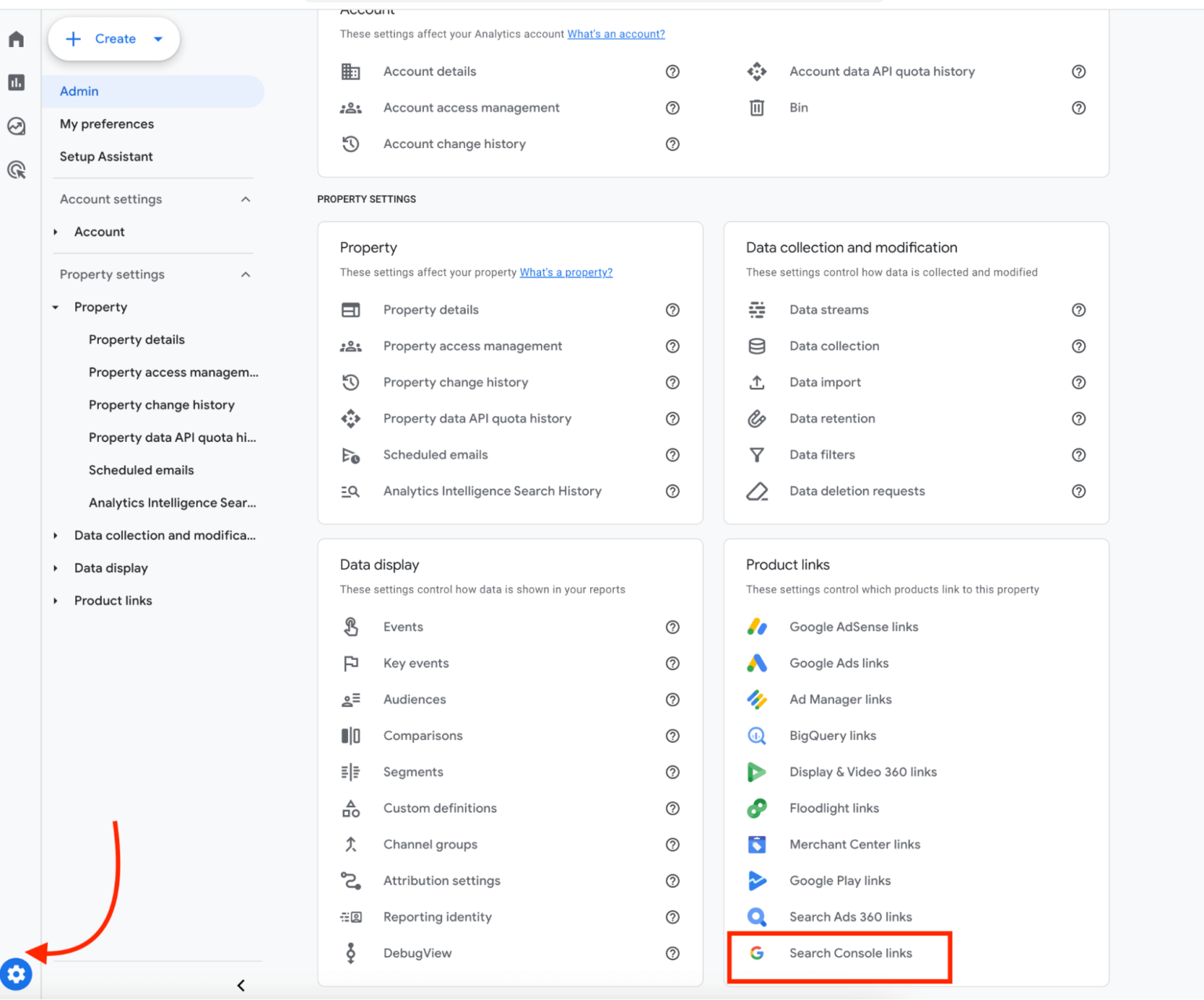The image size is (1204, 1000).
Task: Open the Admin gear icon at bottom left
Action: click(16, 974)
